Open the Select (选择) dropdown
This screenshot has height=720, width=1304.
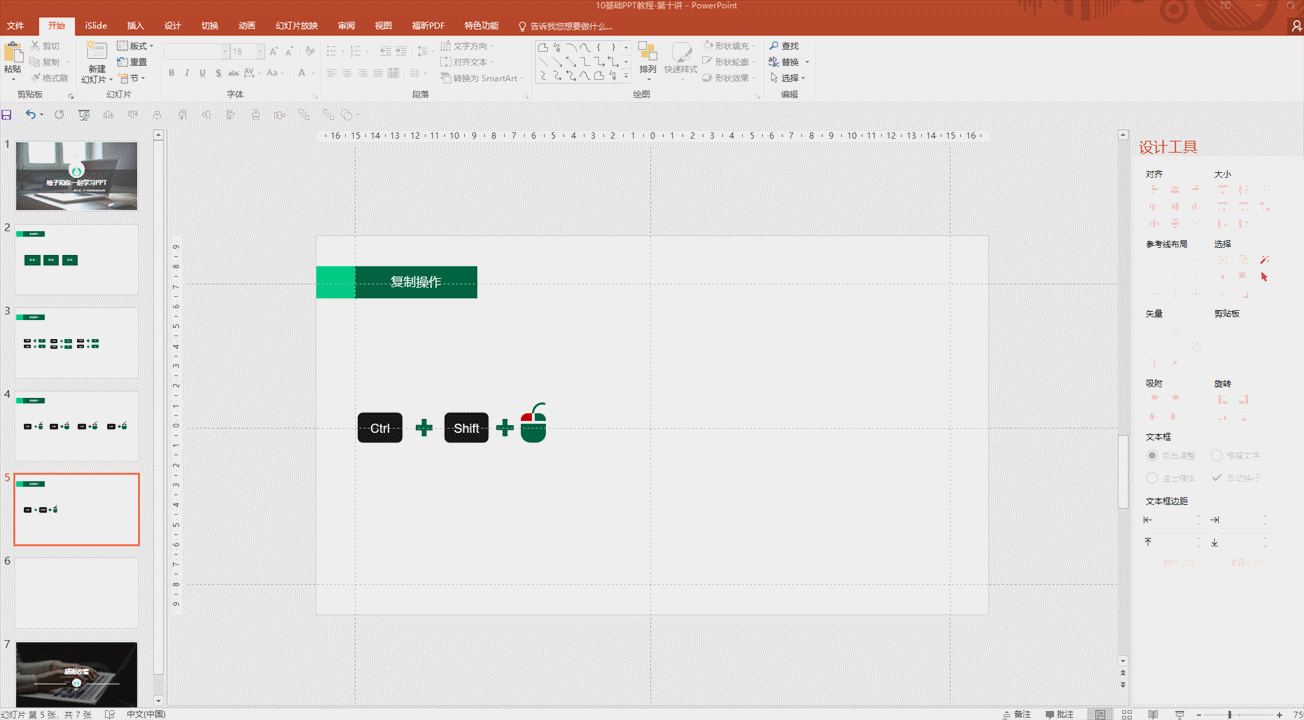point(789,78)
